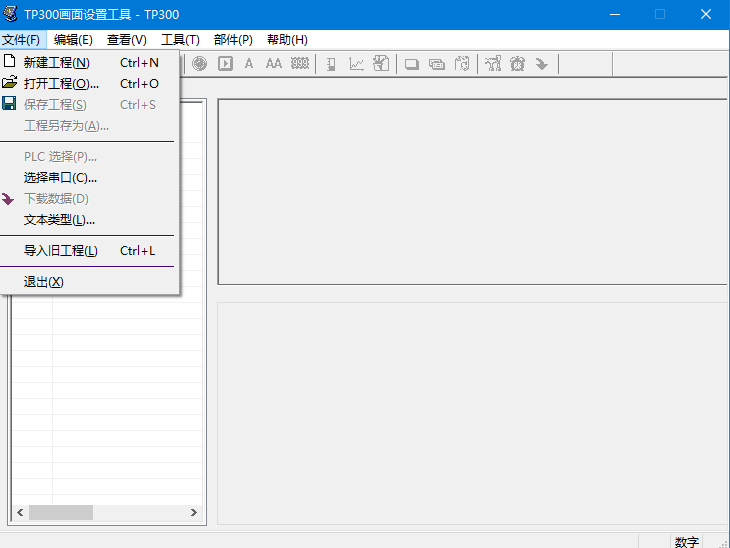The height and width of the screenshot is (548, 730).
Task: Click the 9999 register number tool
Action: [300, 64]
